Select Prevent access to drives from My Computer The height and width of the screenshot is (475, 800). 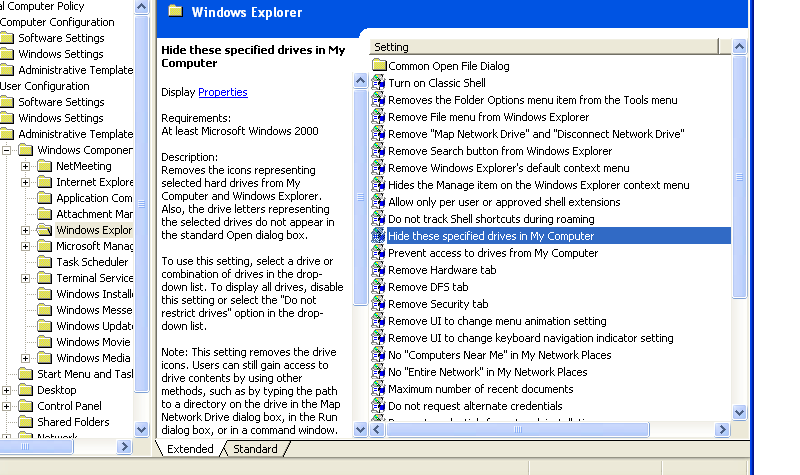point(493,253)
